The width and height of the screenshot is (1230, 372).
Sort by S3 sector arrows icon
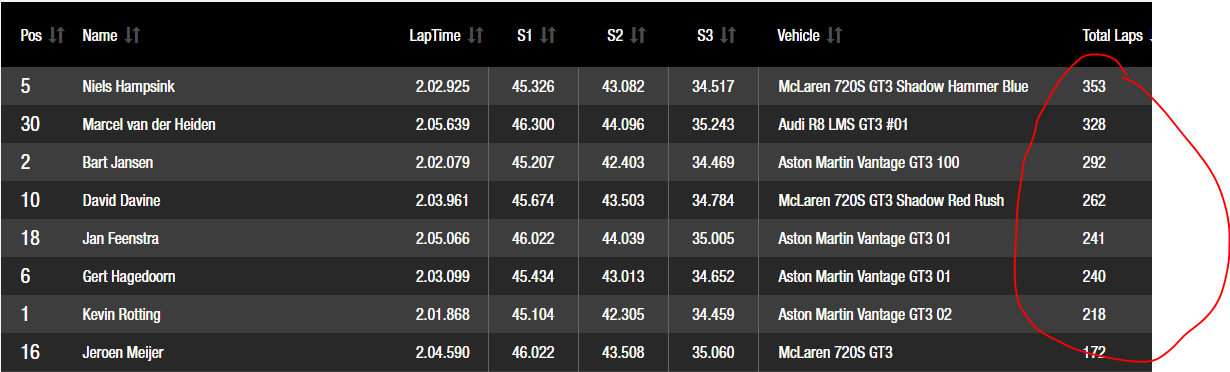727,35
